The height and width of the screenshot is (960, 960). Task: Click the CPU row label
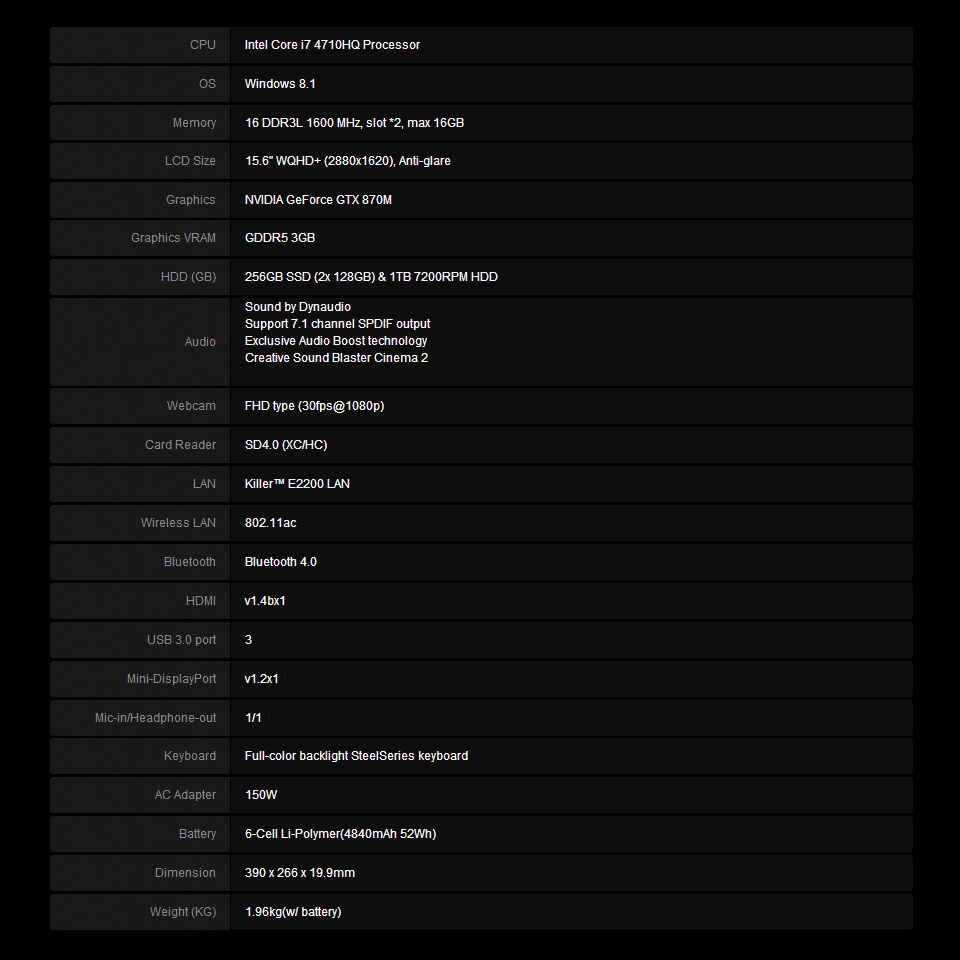click(203, 45)
